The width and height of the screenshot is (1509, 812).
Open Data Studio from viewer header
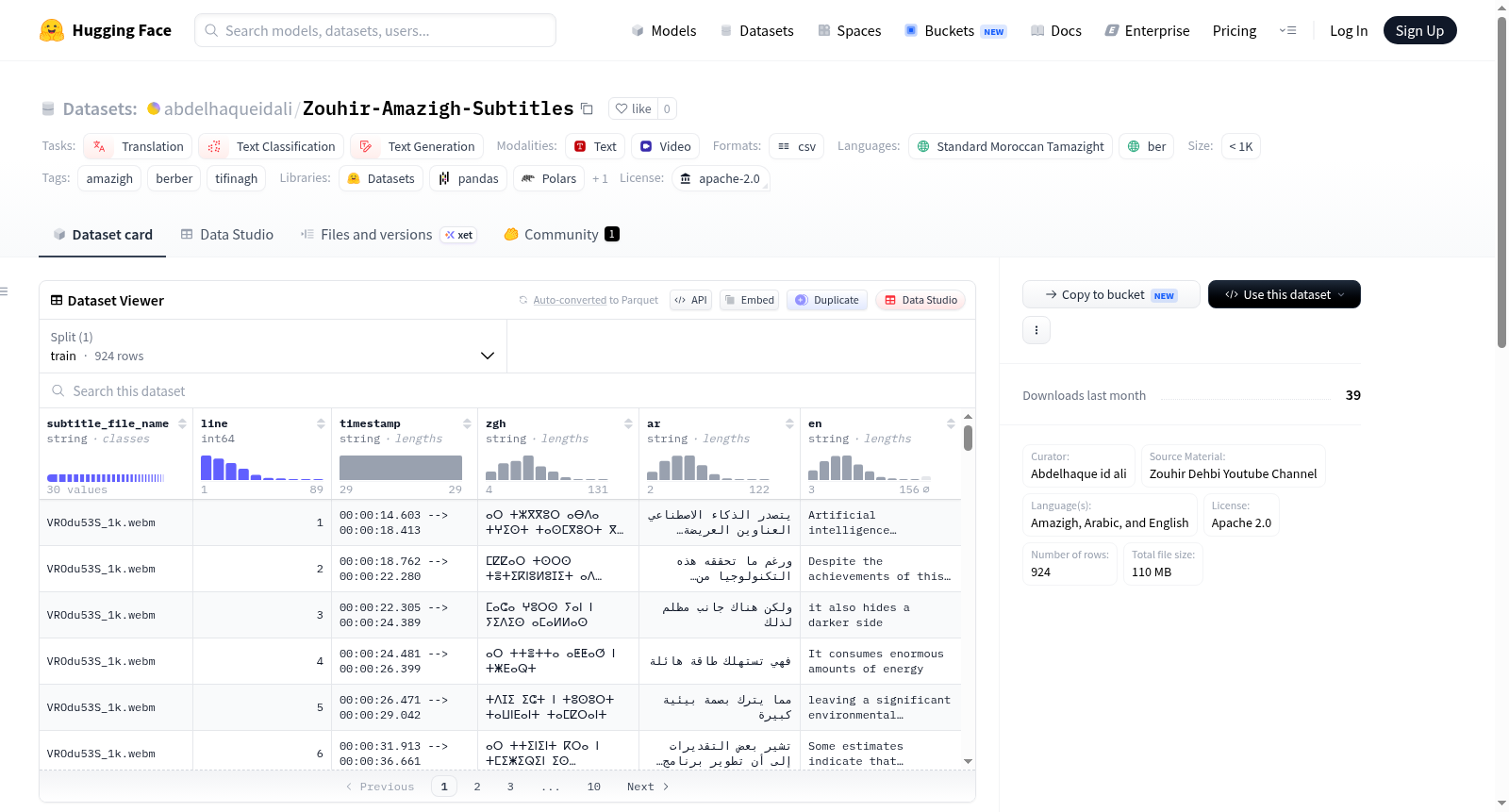920,300
